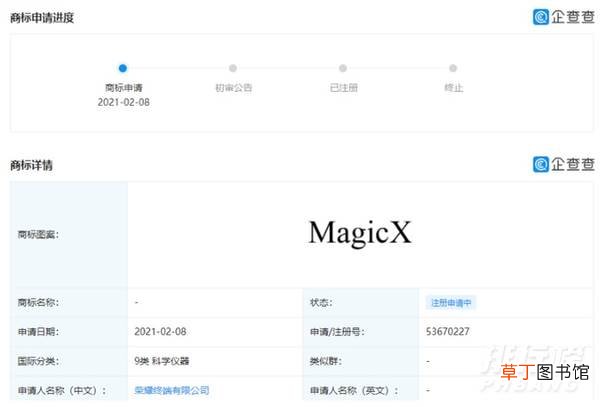Screen dimensions: 600x407
Task: Click the 国际分类 field label
Action: (38, 361)
